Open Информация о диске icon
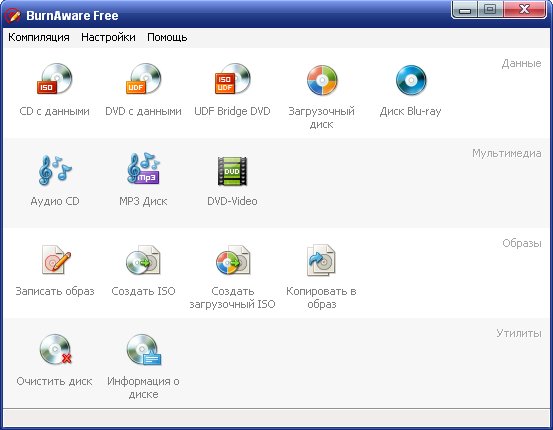 coord(144,350)
